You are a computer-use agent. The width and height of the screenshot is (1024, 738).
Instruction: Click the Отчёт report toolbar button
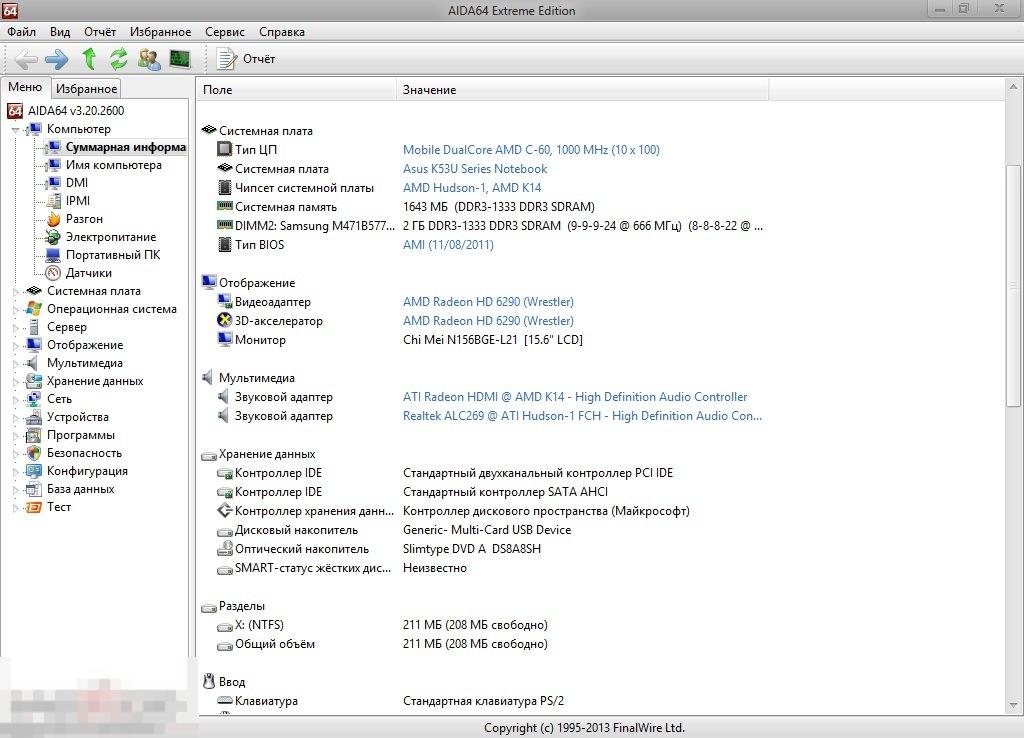point(246,59)
